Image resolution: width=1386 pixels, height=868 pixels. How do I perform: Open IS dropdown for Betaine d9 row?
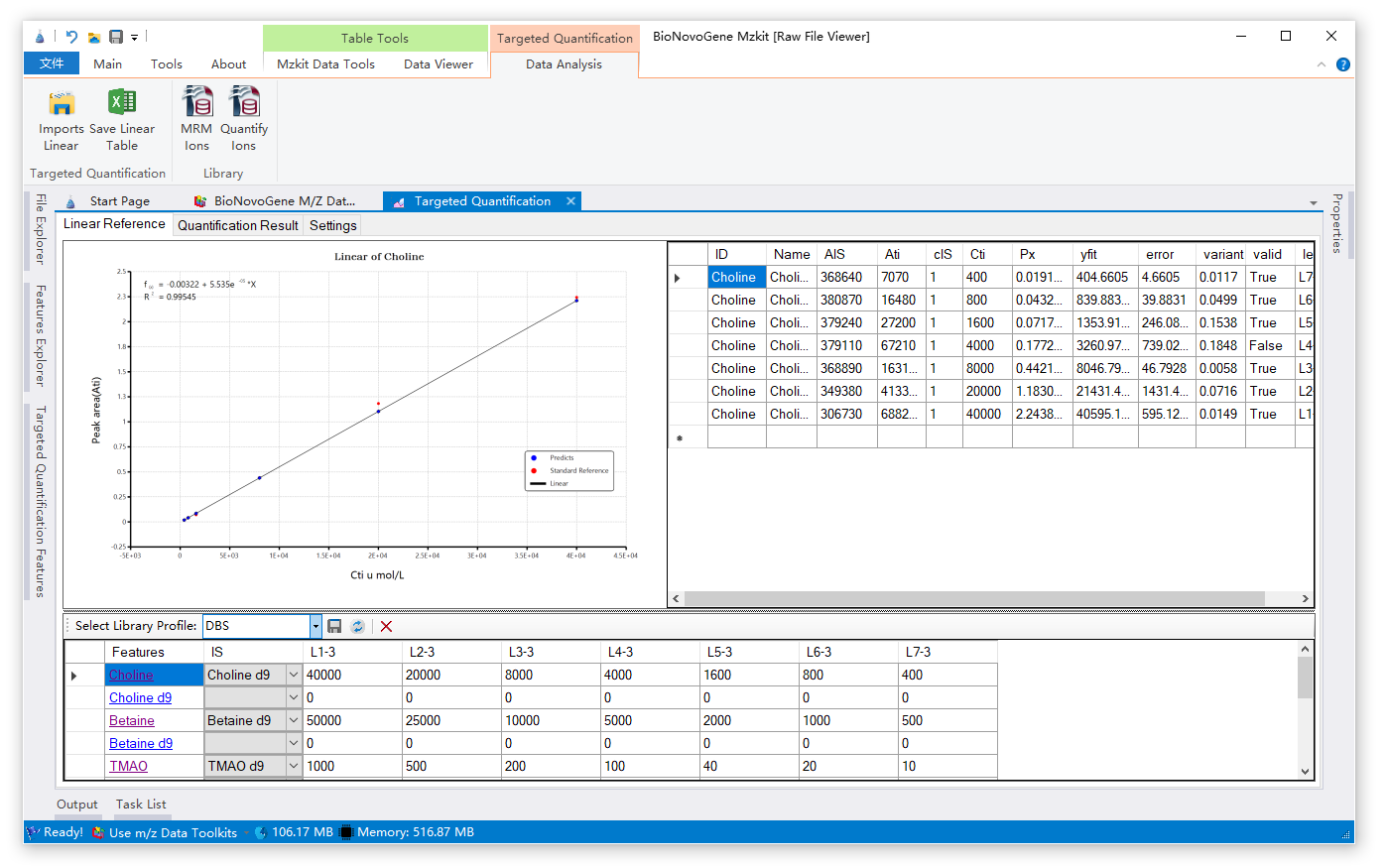coord(294,743)
